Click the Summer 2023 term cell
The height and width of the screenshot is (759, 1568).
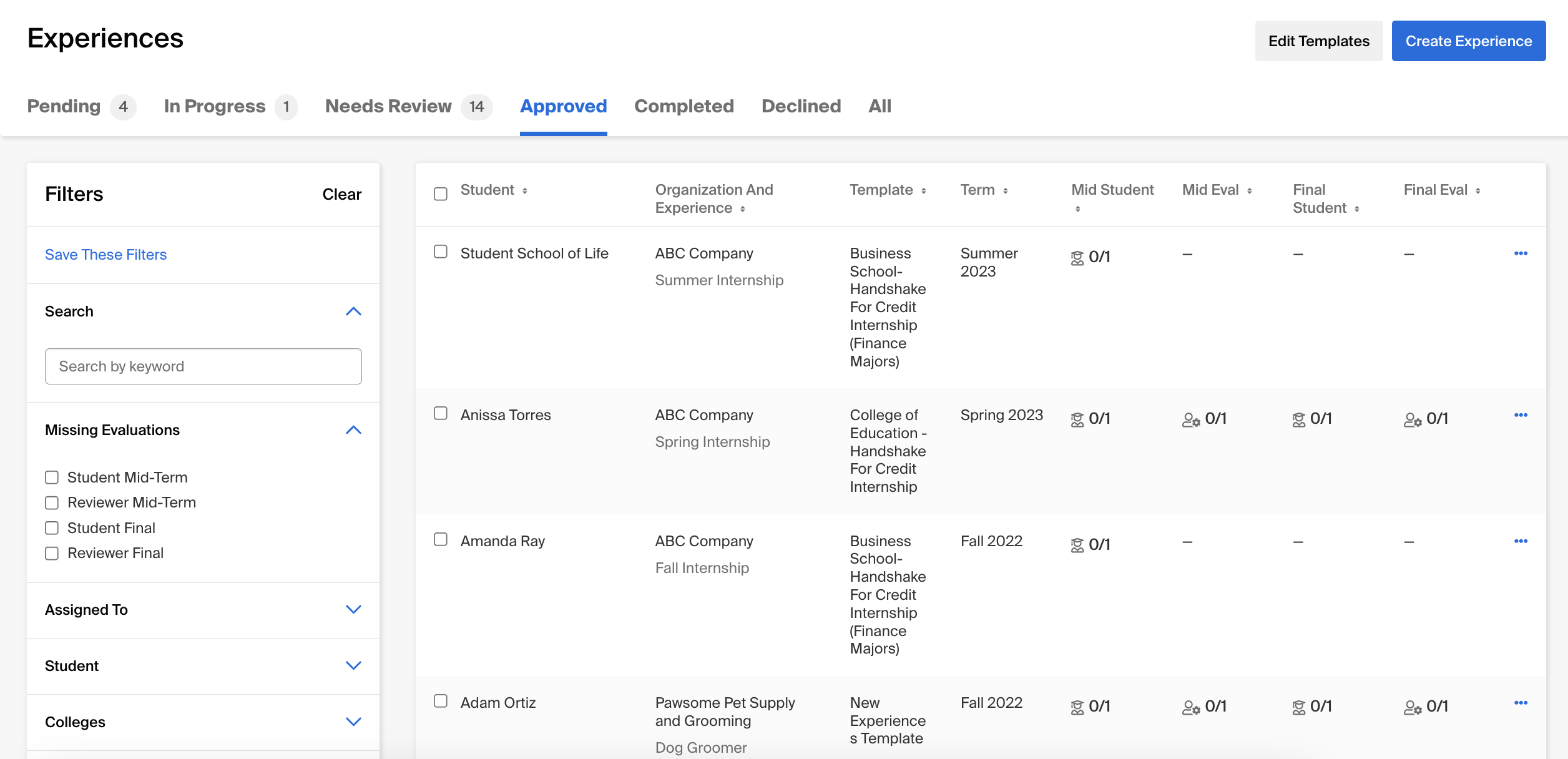pos(989,262)
